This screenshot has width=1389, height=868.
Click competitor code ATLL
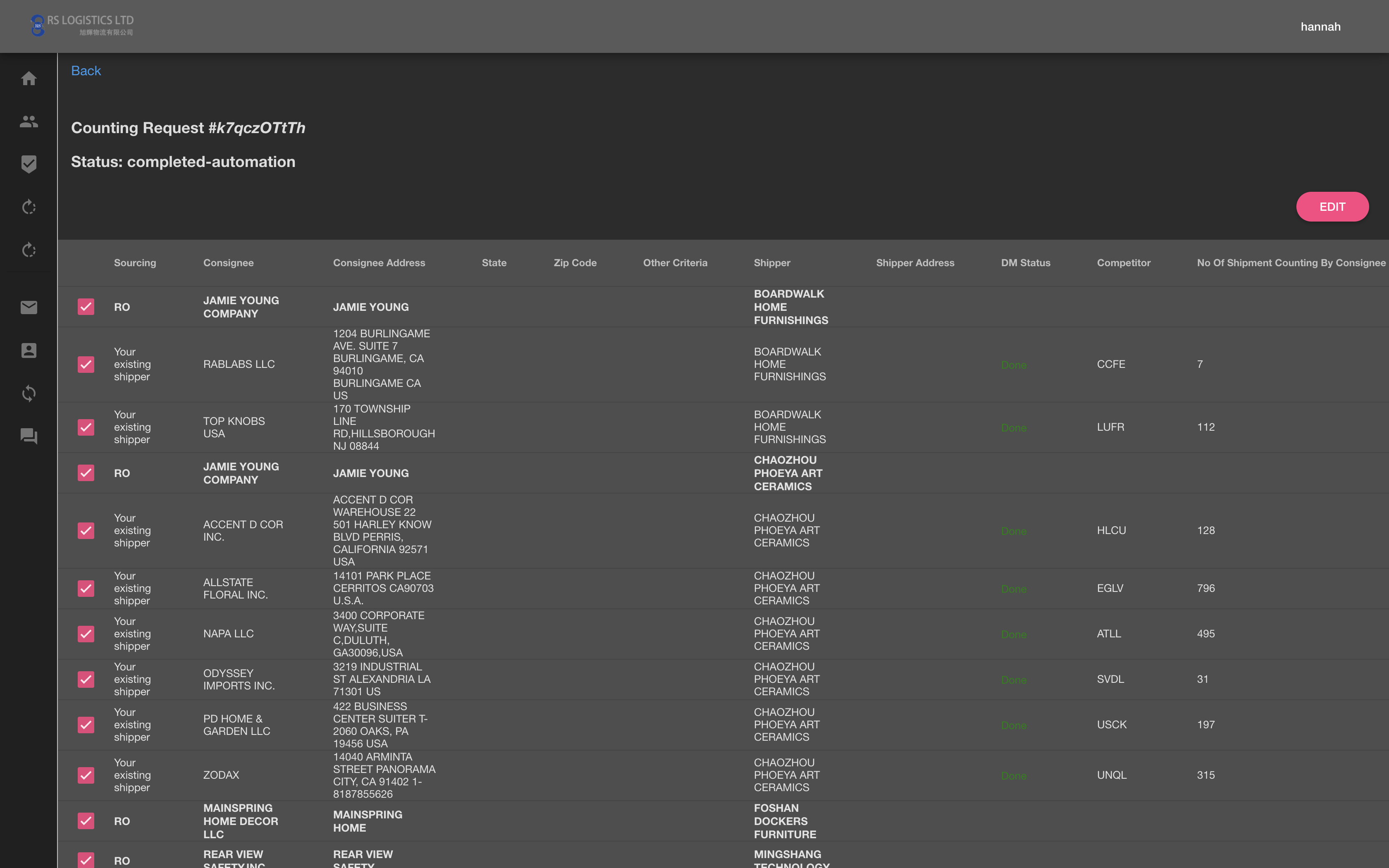1108,634
